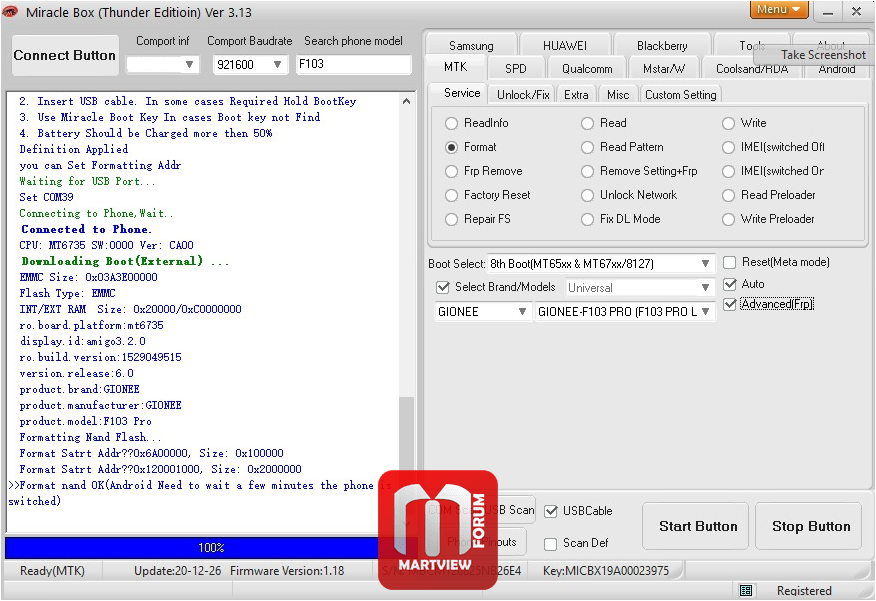Image resolution: width=876 pixels, height=601 pixels.
Task: Choose the Repair FS option
Action: pos(451,219)
